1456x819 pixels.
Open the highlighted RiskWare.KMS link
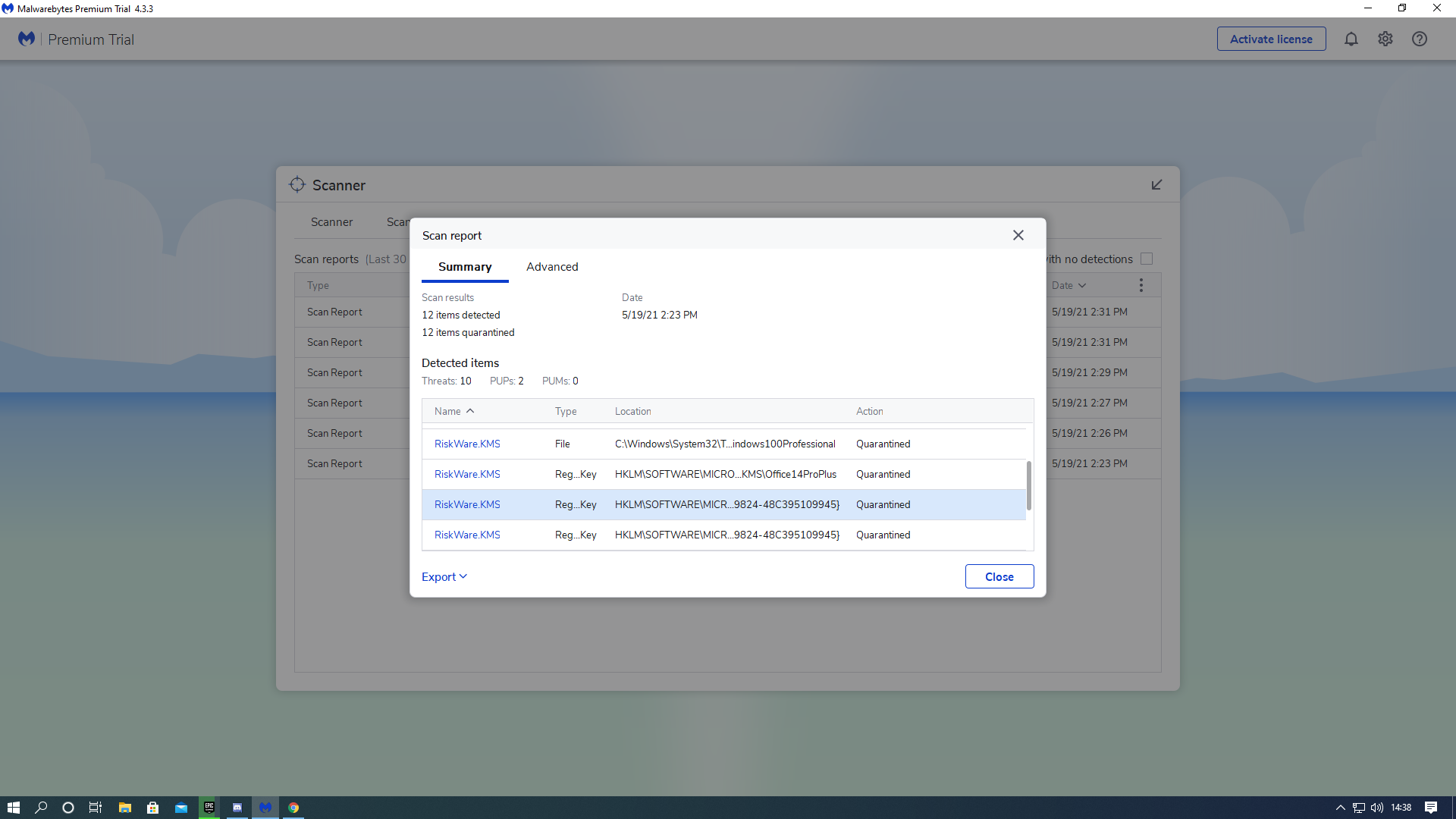click(x=467, y=505)
